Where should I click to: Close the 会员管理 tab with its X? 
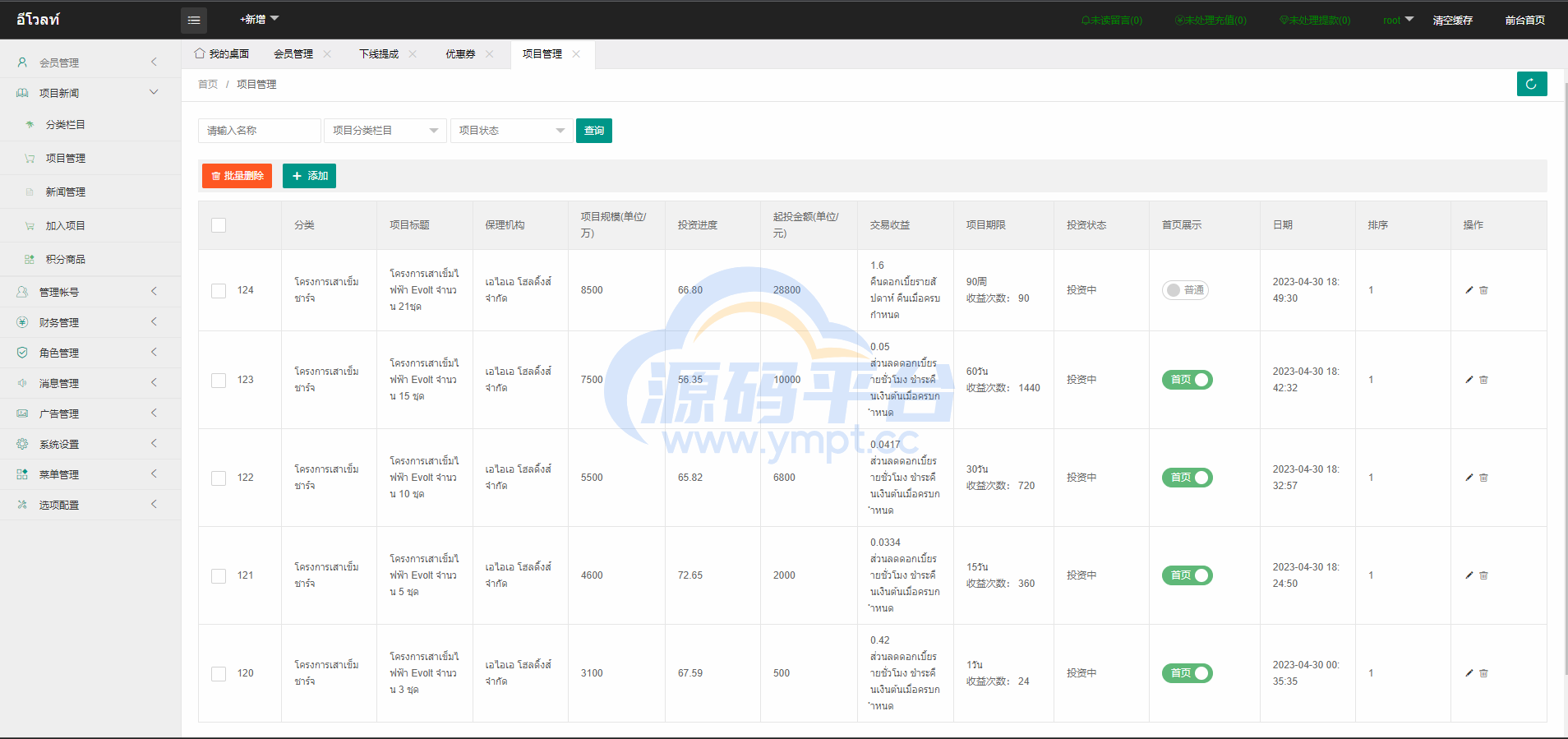327,54
